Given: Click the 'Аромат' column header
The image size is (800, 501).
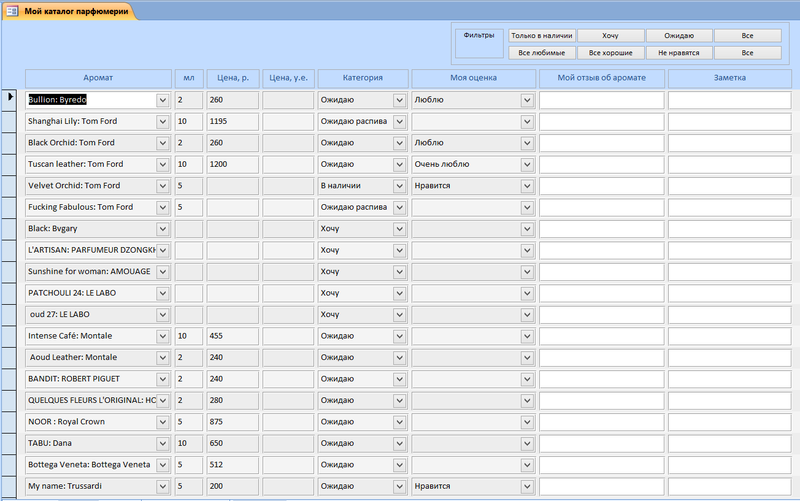Looking at the screenshot, I should [x=98, y=78].
